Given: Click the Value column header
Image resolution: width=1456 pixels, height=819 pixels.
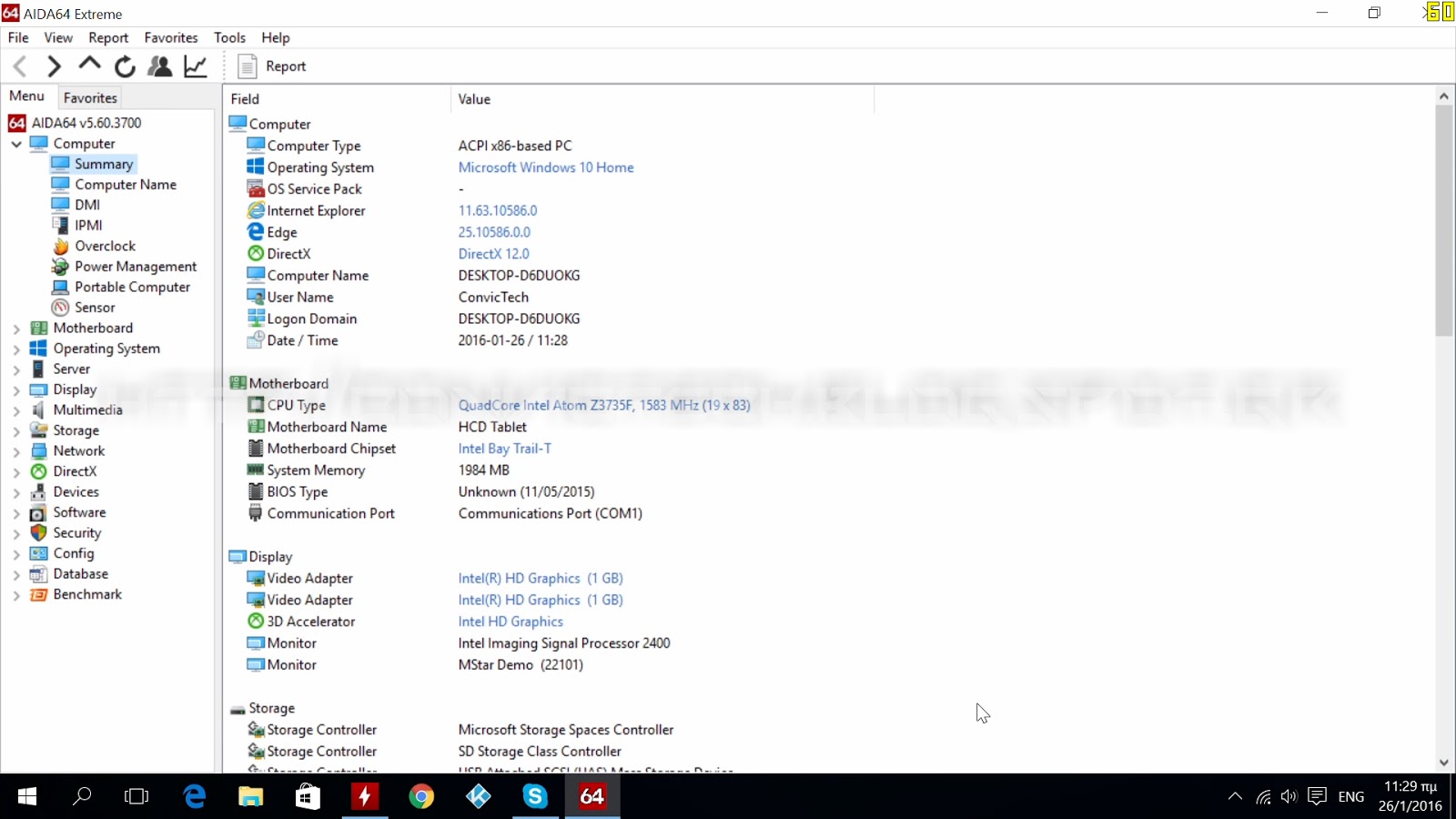Looking at the screenshot, I should [662, 99].
